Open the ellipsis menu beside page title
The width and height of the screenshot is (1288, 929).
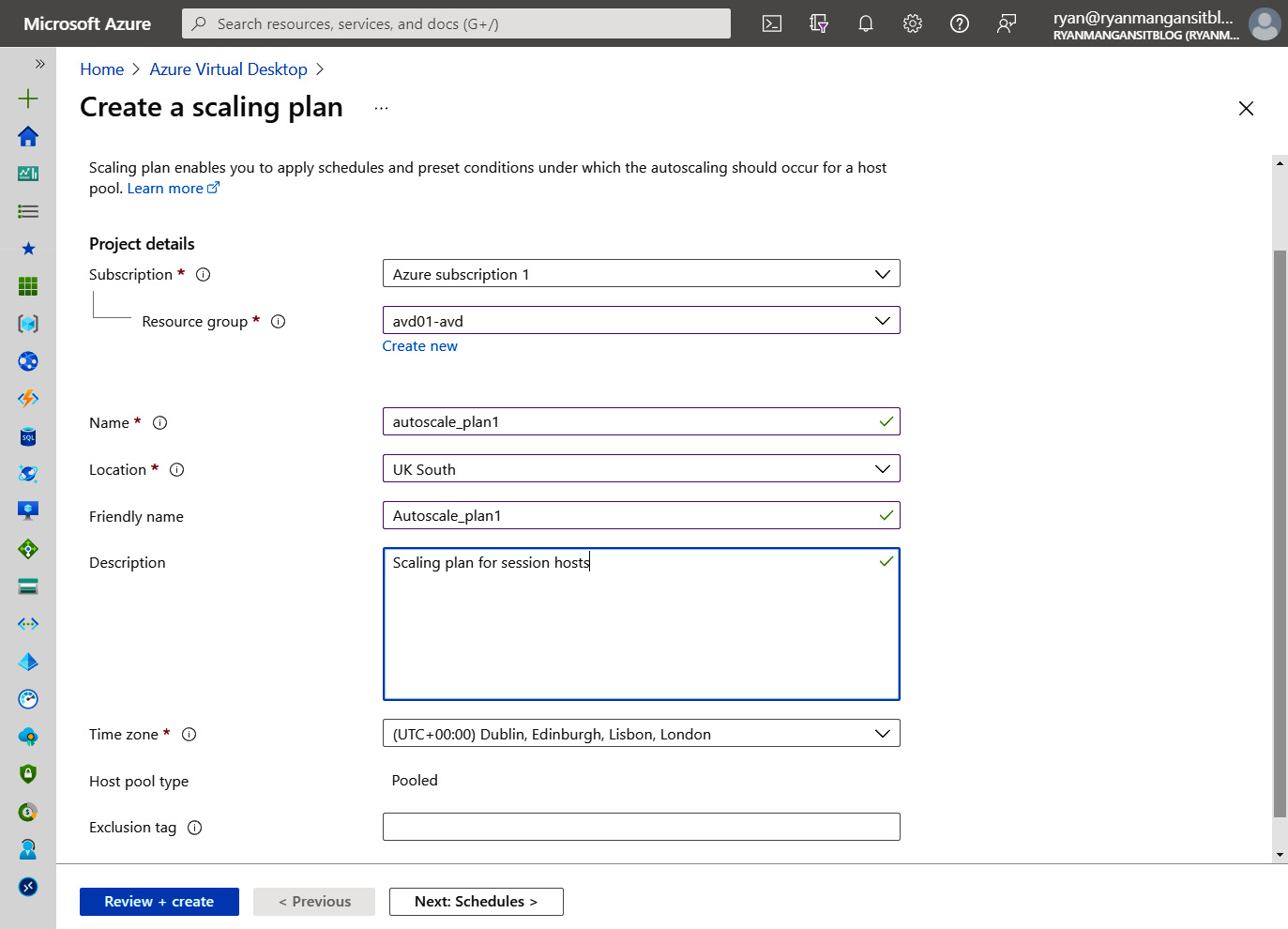pyautogui.click(x=381, y=108)
